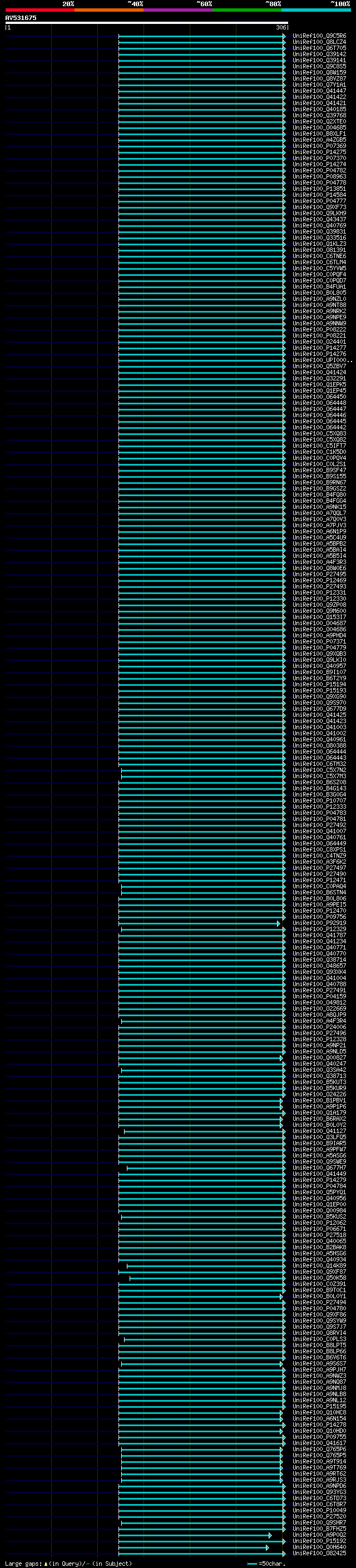The image size is (356, 1568).
Task: Click the query end position 306
Action: click(x=280, y=27)
